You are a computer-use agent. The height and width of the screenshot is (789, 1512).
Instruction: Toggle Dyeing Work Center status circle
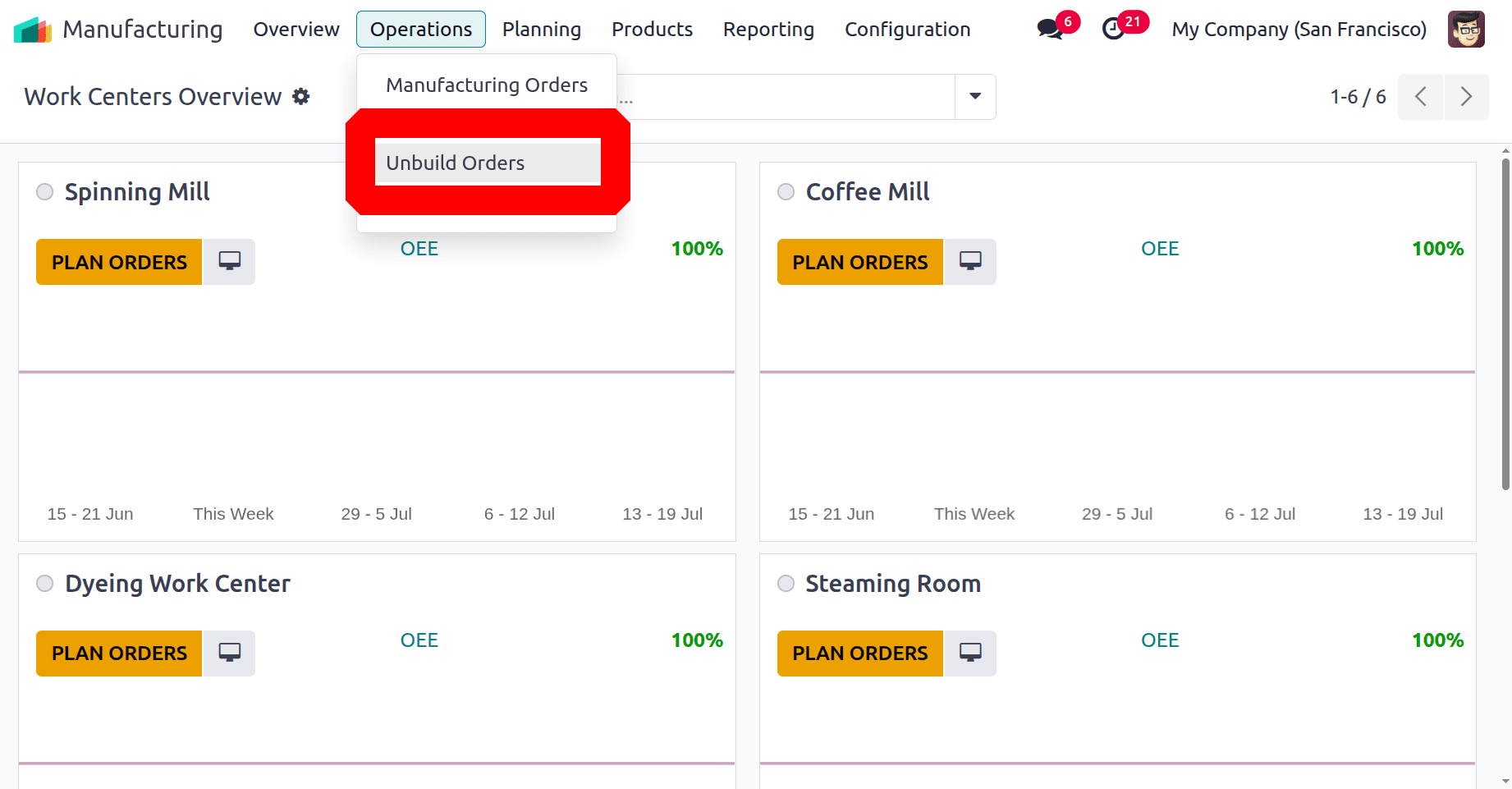click(45, 584)
